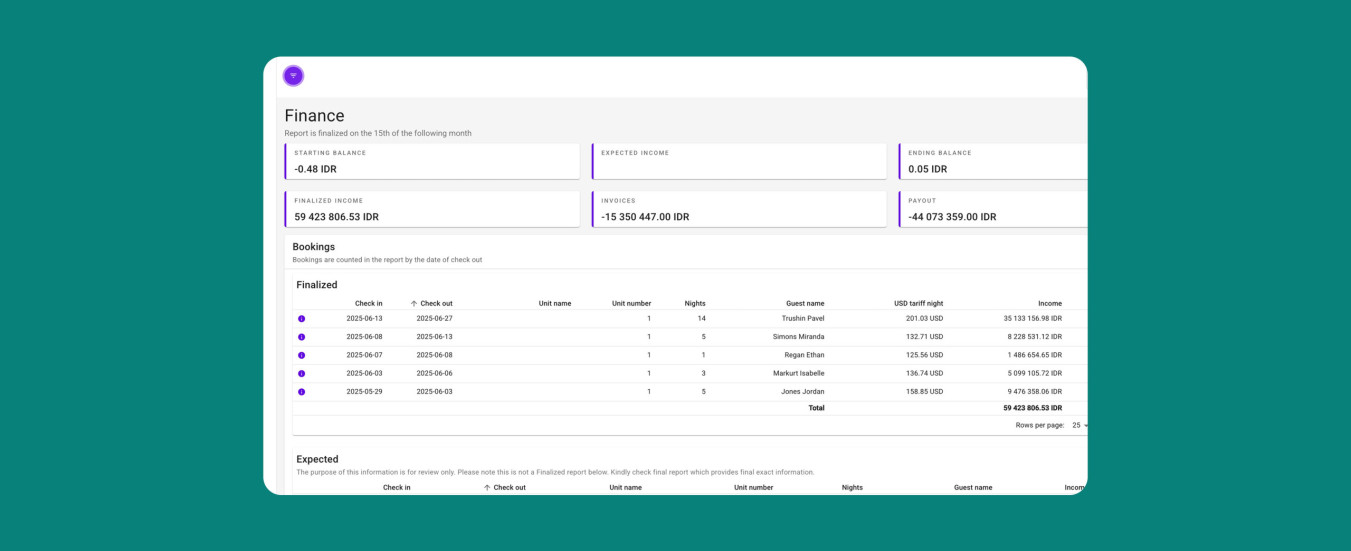Select the Starting Balance card
The height and width of the screenshot is (551, 1351).
[x=432, y=162]
